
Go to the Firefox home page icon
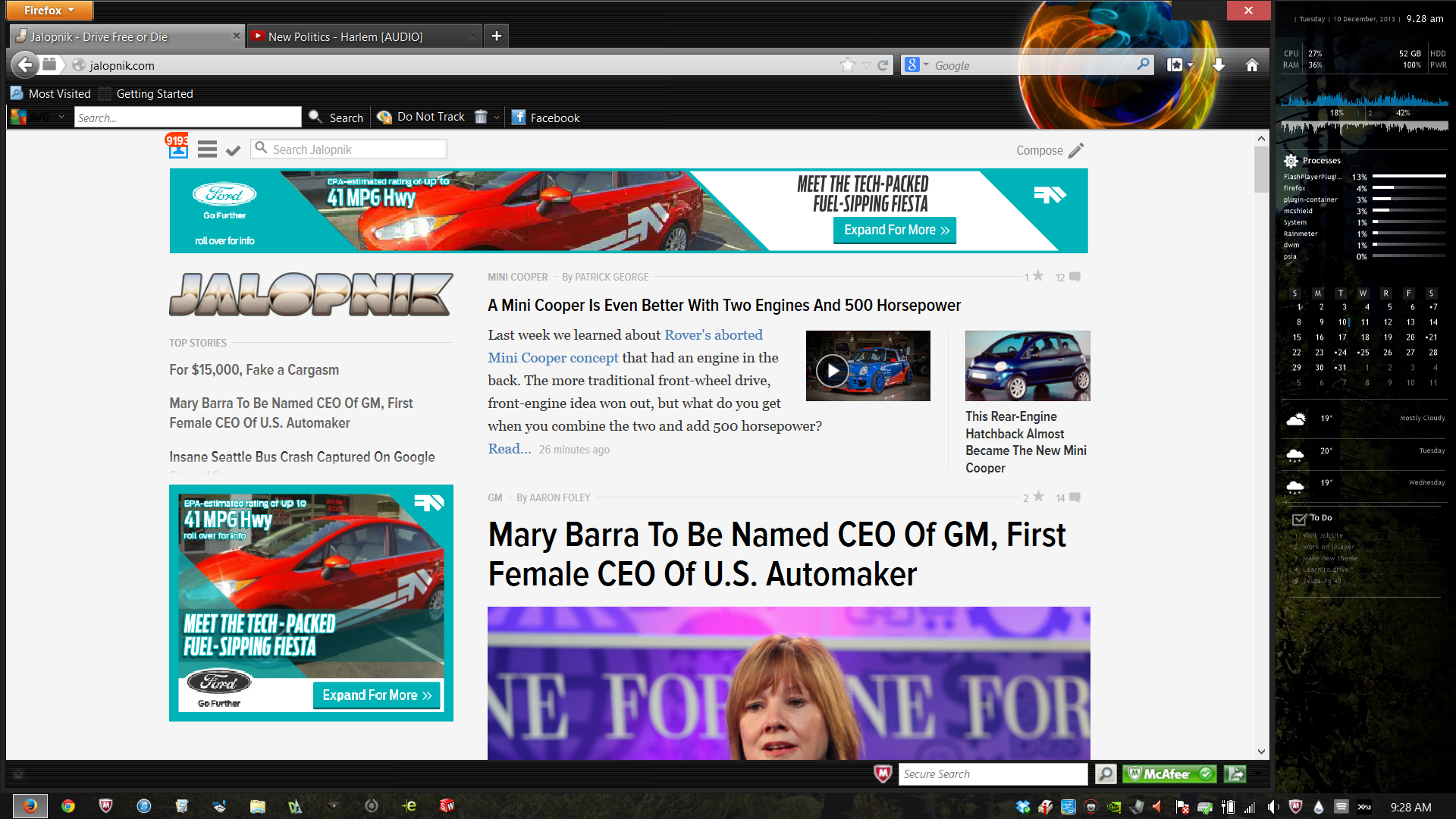pyautogui.click(x=1252, y=65)
